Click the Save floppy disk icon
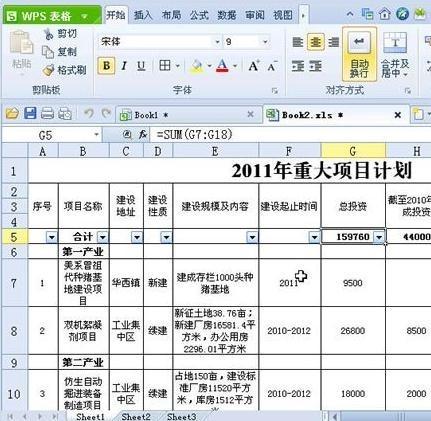The width and height of the screenshot is (431, 421). click(x=30, y=114)
